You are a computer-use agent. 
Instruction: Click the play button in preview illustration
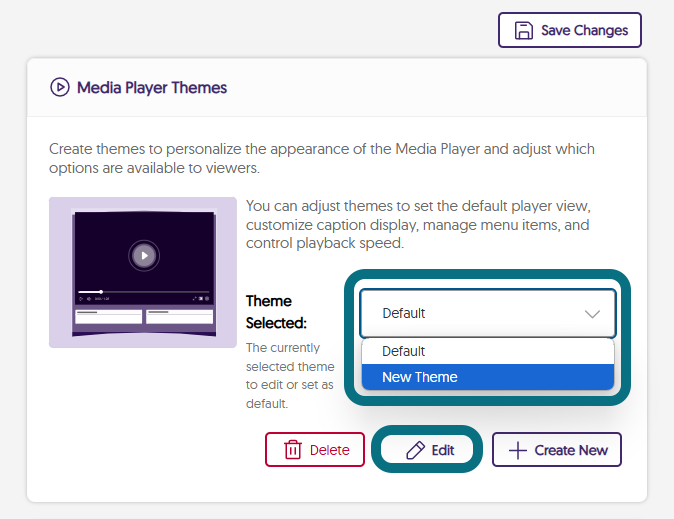pos(144,255)
